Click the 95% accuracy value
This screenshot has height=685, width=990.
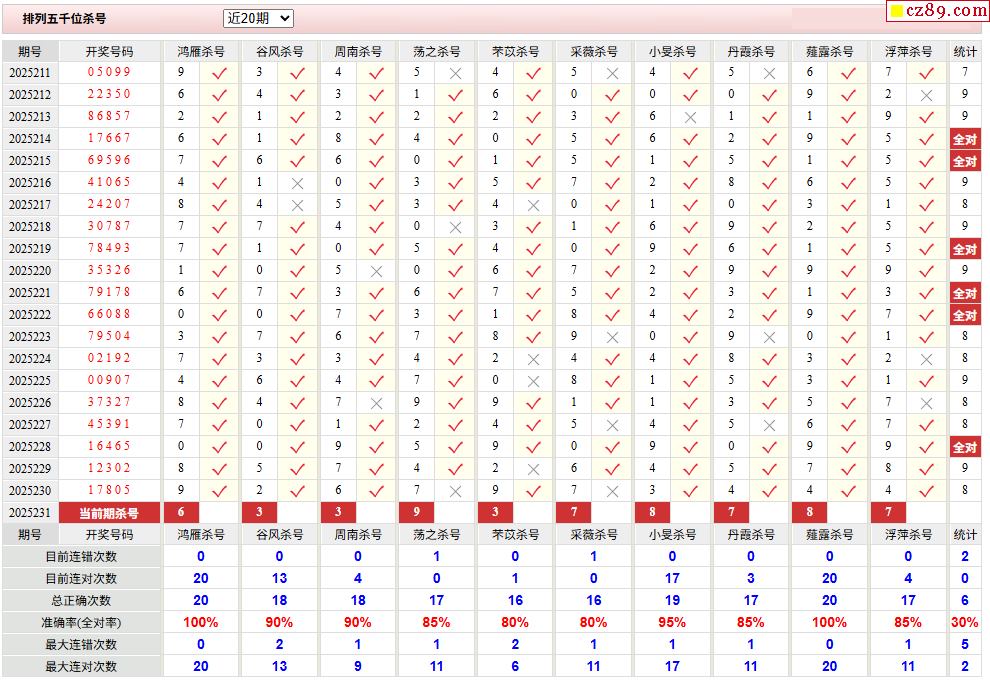click(672, 622)
